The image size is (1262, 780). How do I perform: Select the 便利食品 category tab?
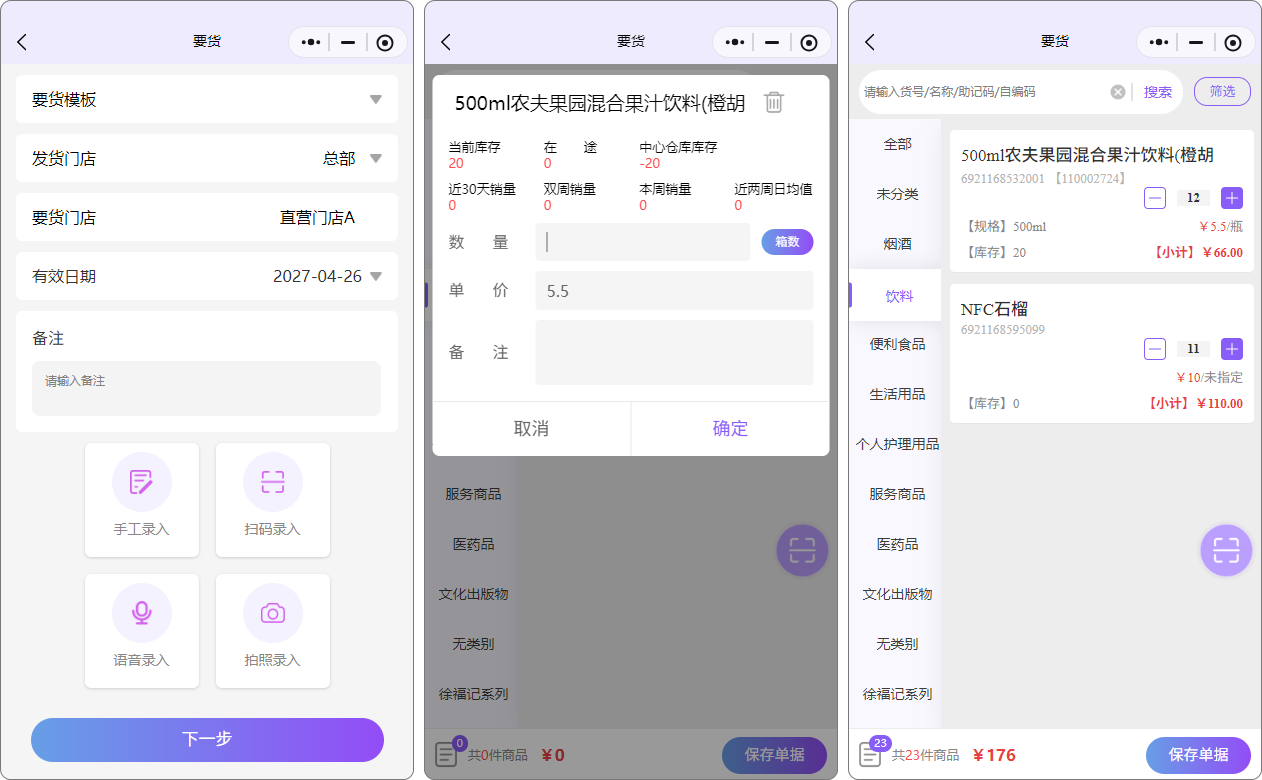(x=897, y=344)
